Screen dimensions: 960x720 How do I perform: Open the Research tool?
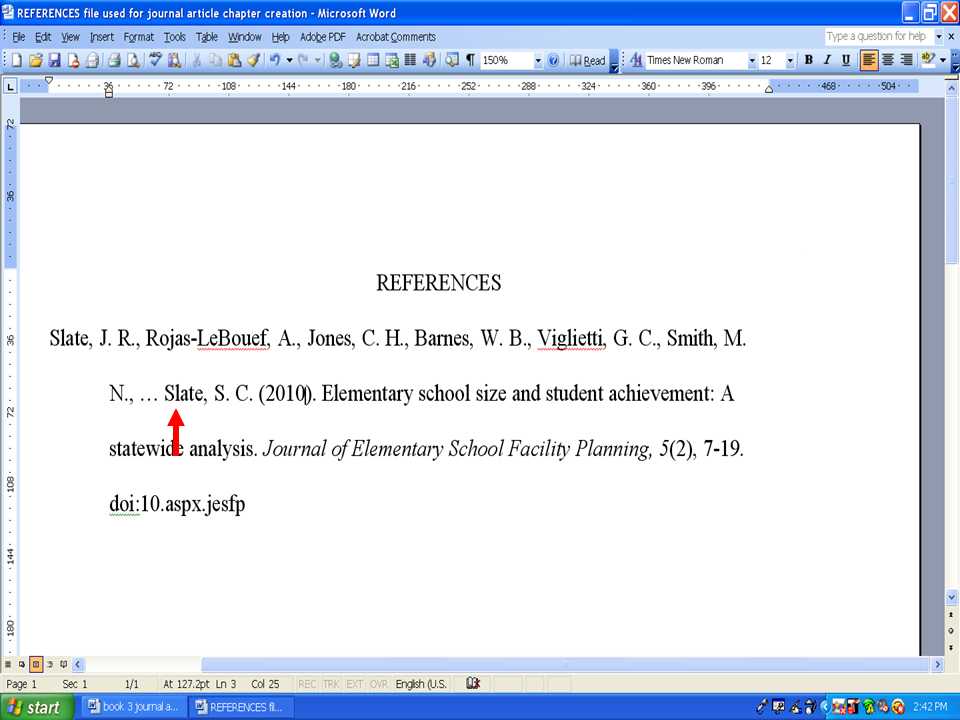pyautogui.click(x=174, y=60)
